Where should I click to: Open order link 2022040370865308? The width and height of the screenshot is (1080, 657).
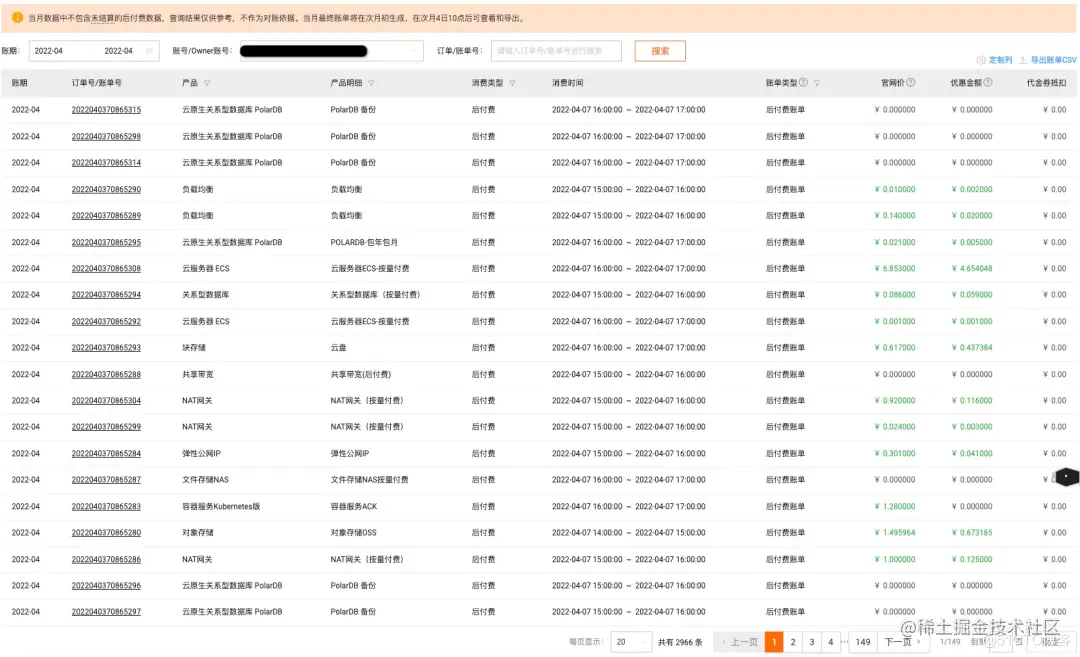pos(106,269)
